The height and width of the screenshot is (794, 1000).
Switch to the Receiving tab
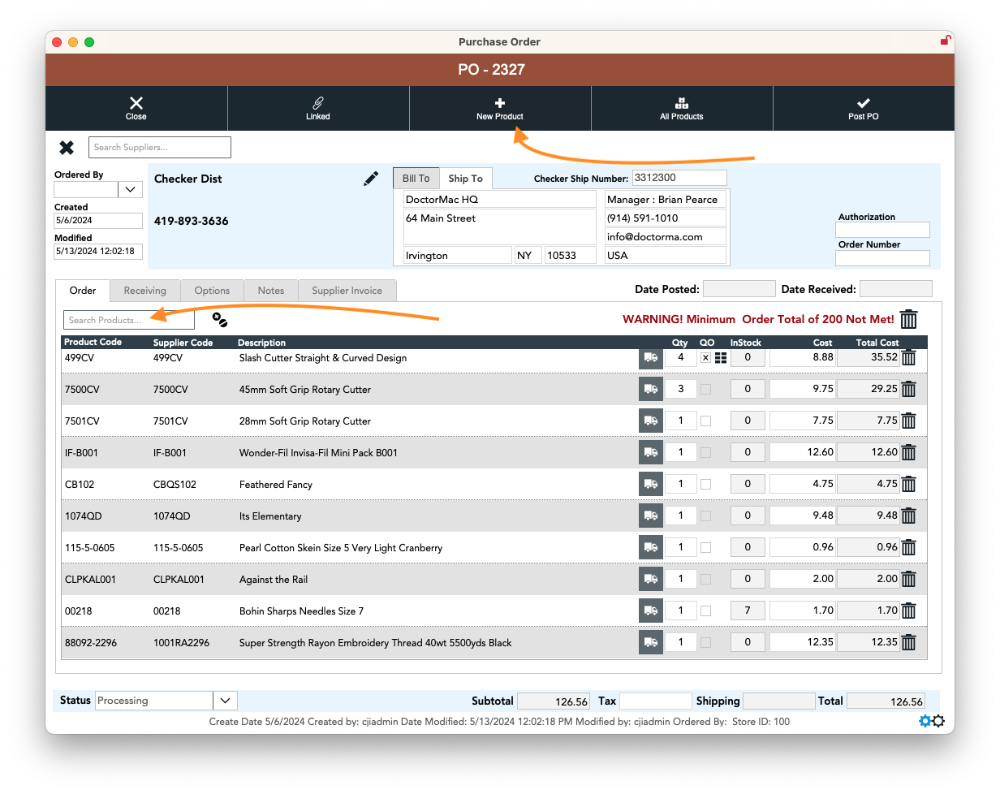coord(145,291)
